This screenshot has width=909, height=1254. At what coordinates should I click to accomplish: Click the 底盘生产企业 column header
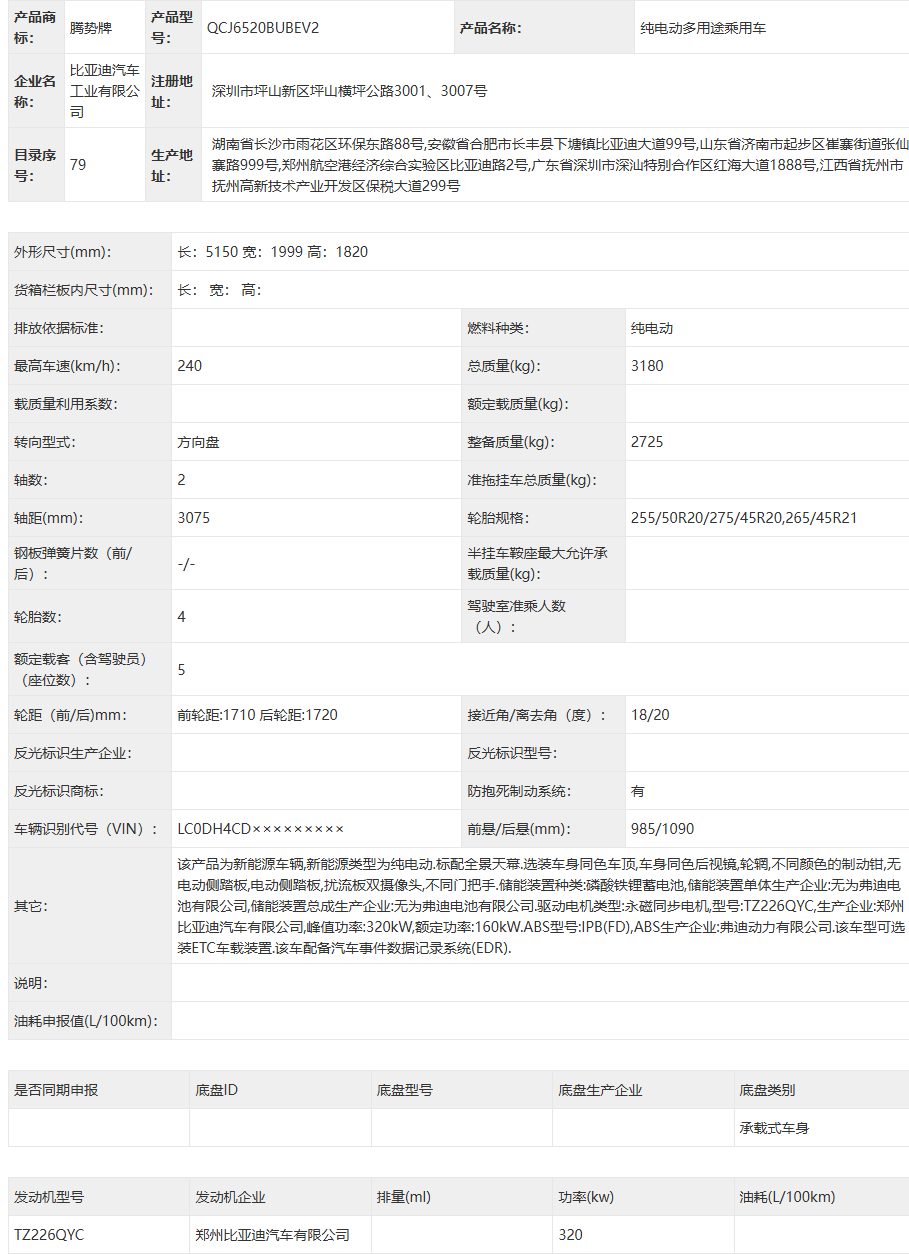(x=600, y=1090)
